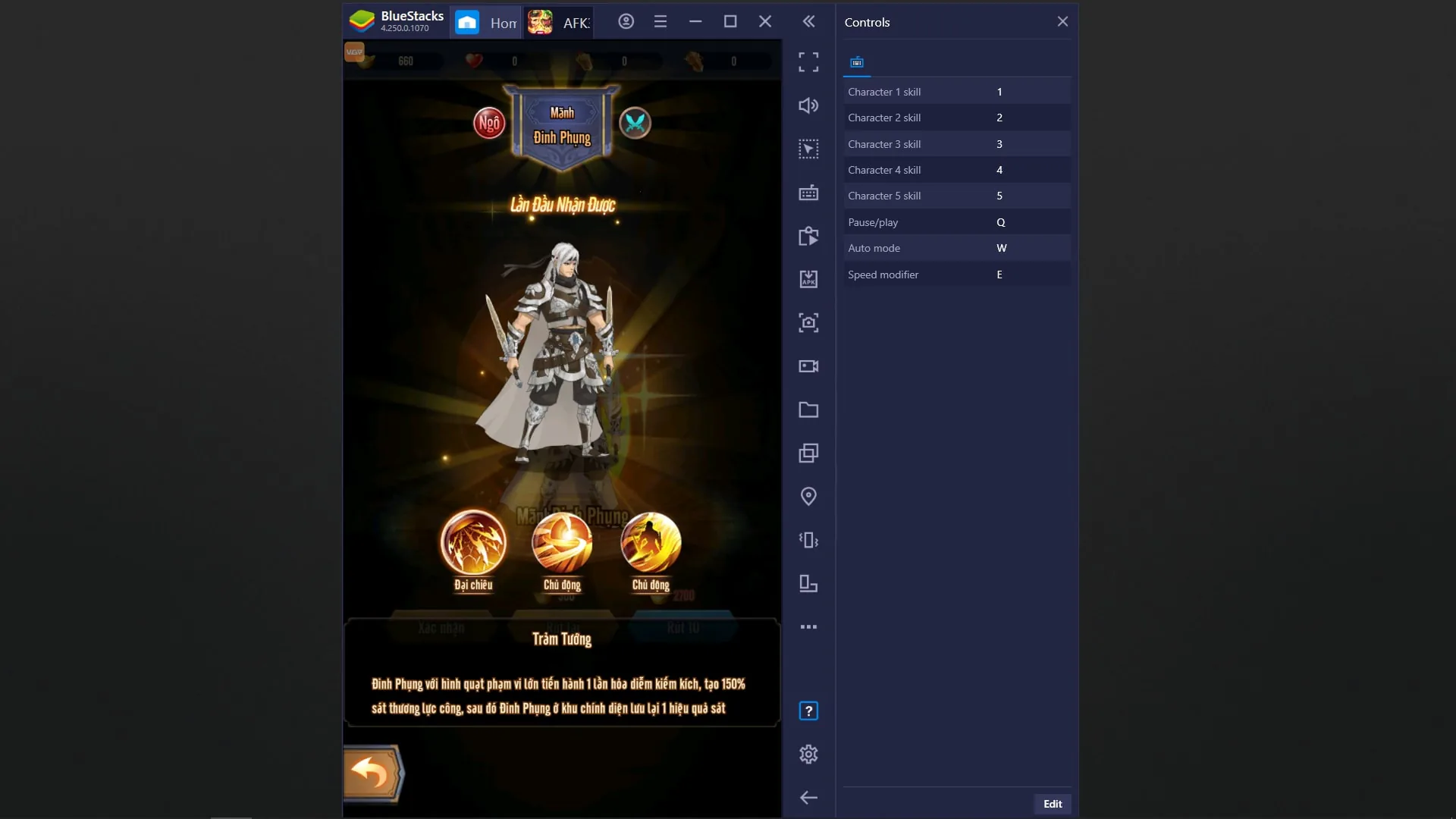Image resolution: width=1456 pixels, height=819 pixels.
Task: Click the heart currency icon in top bar
Action: tap(474, 61)
